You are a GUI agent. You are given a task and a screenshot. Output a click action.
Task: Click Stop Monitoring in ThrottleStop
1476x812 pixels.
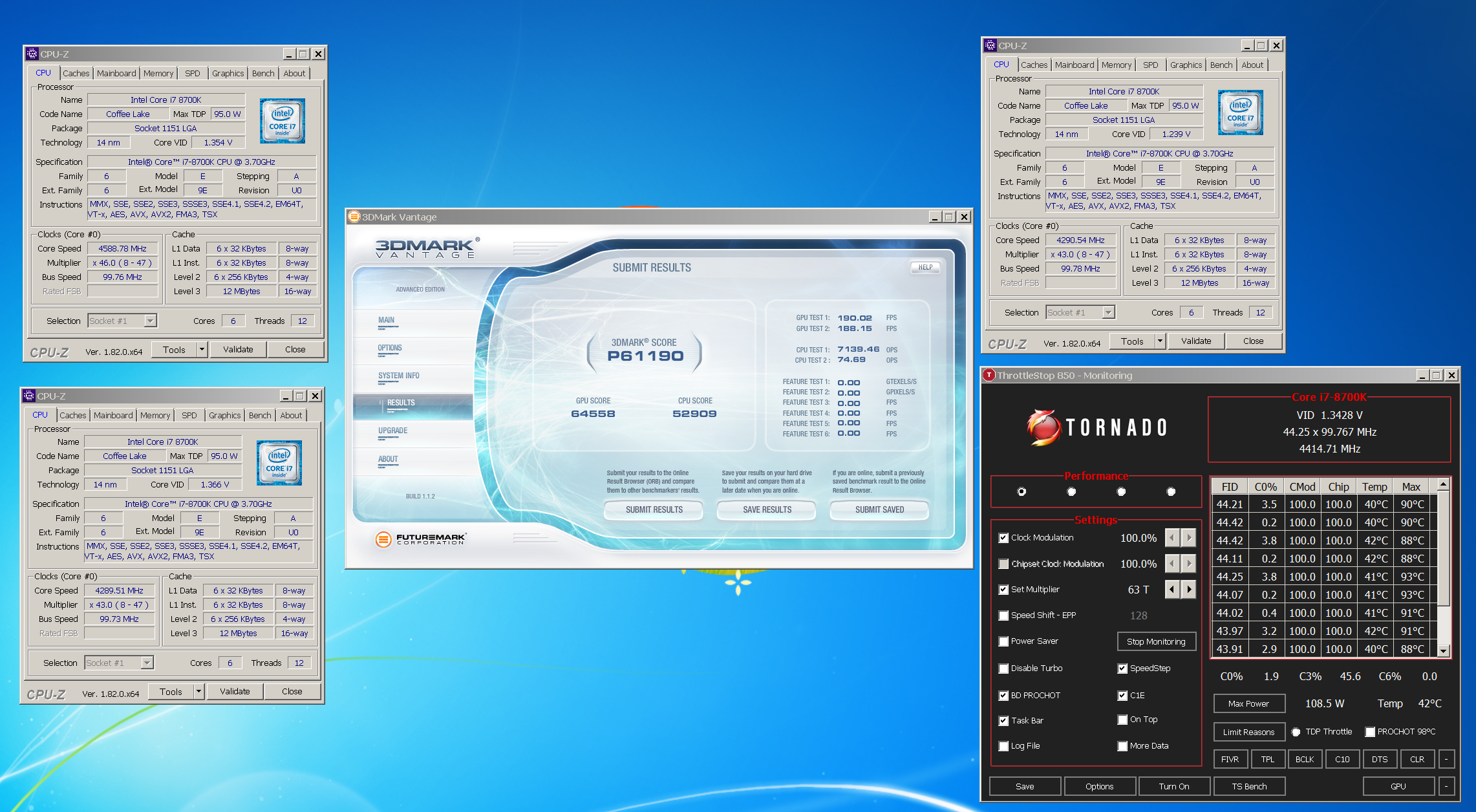coord(1156,641)
